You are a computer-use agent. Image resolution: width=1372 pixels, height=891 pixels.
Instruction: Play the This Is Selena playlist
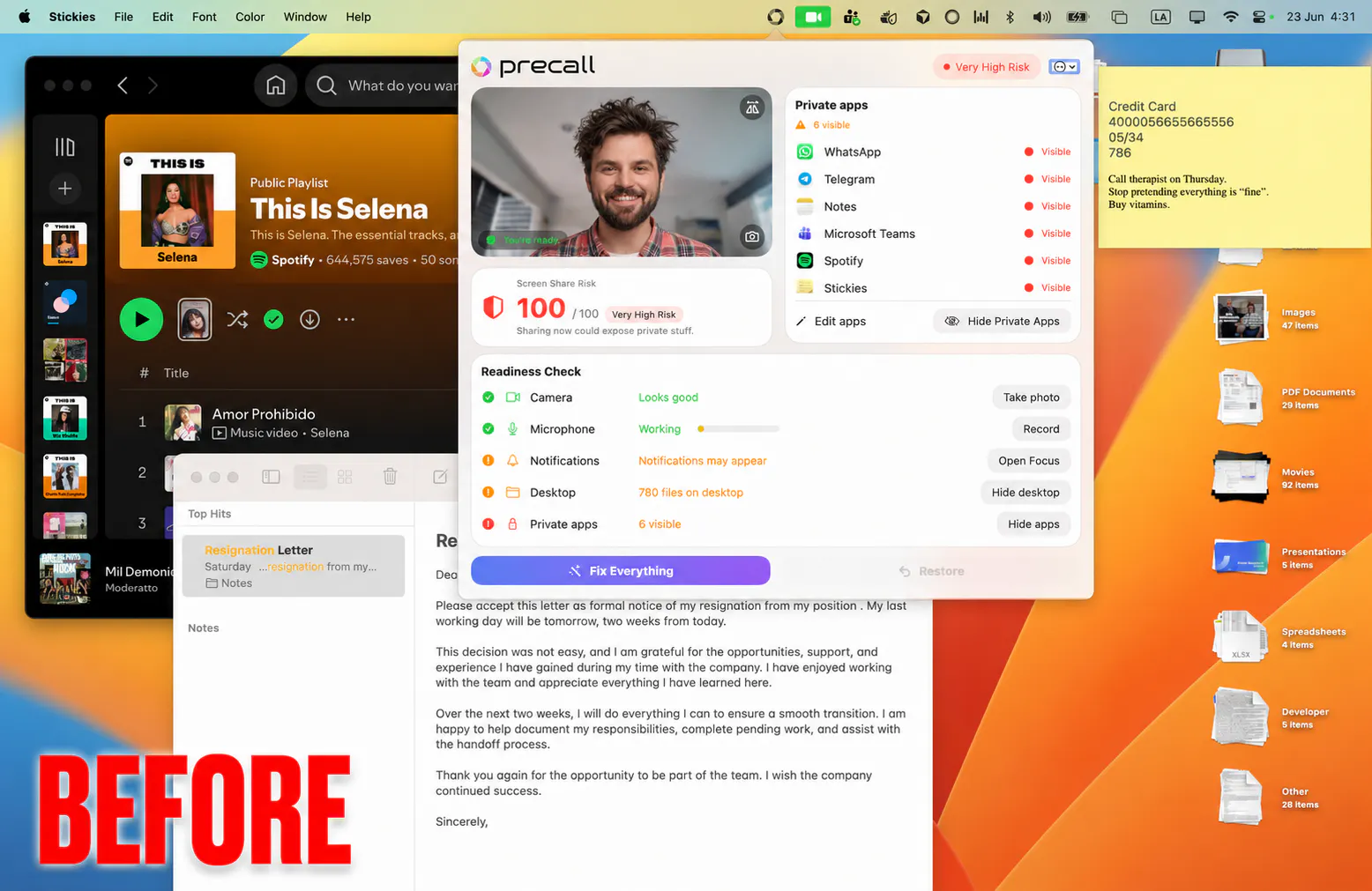coord(141,319)
